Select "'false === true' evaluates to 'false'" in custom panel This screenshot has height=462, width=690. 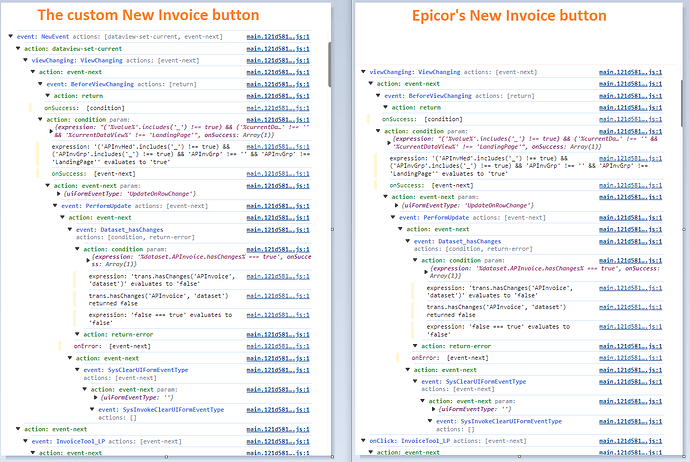coord(160,319)
